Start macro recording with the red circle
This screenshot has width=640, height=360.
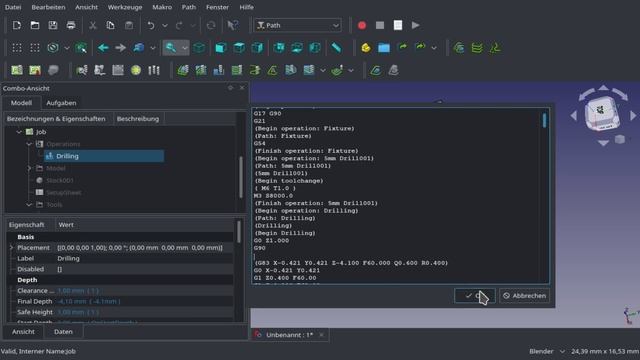click(x=362, y=25)
